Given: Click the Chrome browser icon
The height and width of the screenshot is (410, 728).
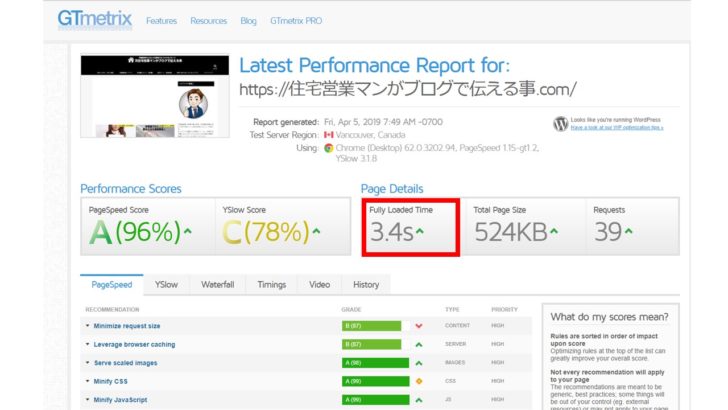Looking at the screenshot, I should pos(329,148).
